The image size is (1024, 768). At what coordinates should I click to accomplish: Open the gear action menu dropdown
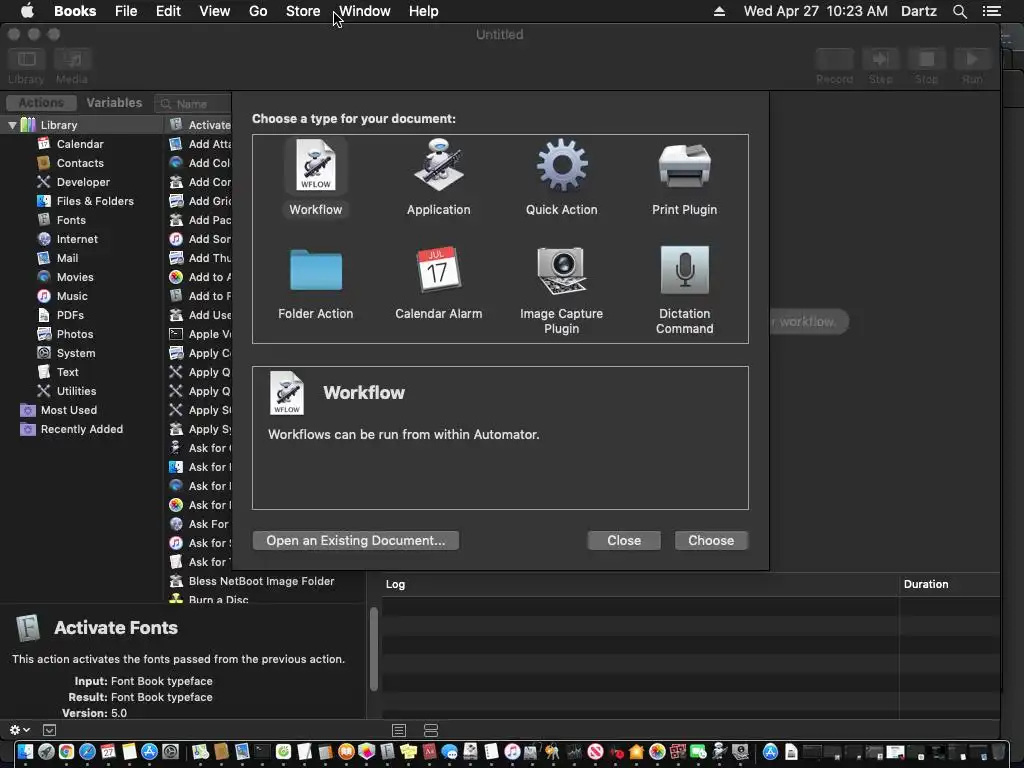[x=20, y=729]
